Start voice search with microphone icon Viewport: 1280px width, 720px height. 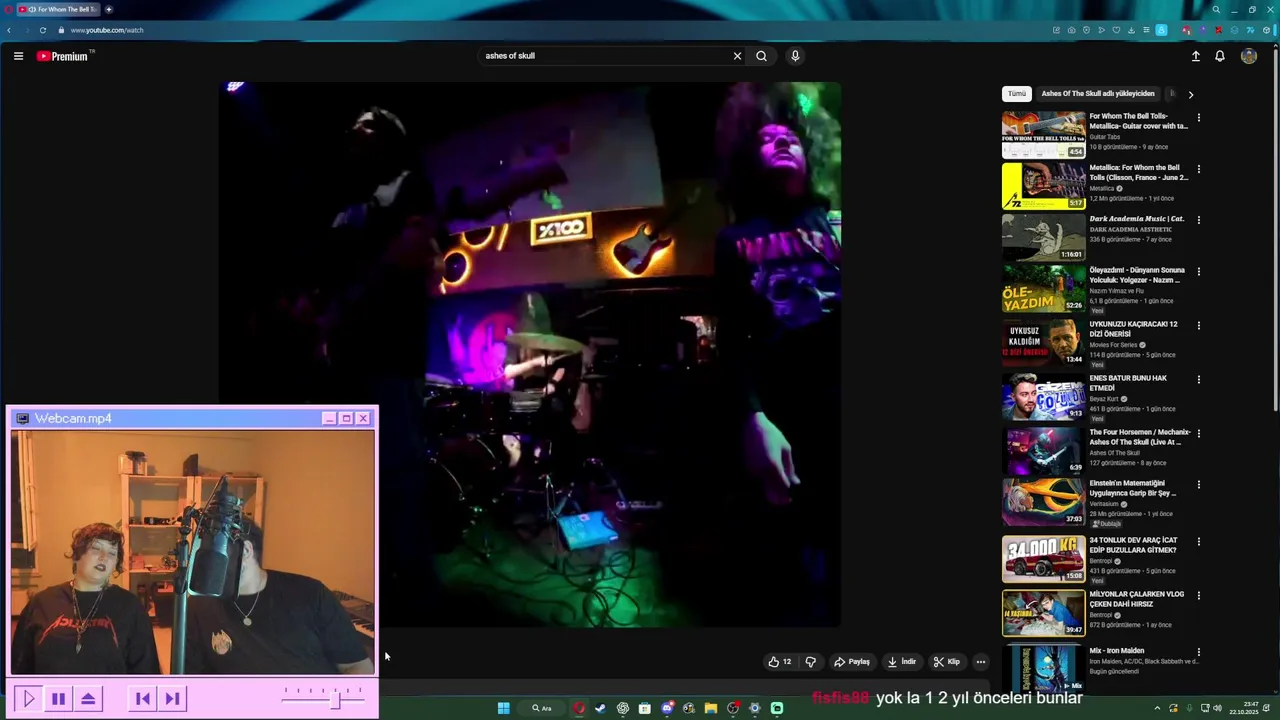pyautogui.click(x=795, y=56)
